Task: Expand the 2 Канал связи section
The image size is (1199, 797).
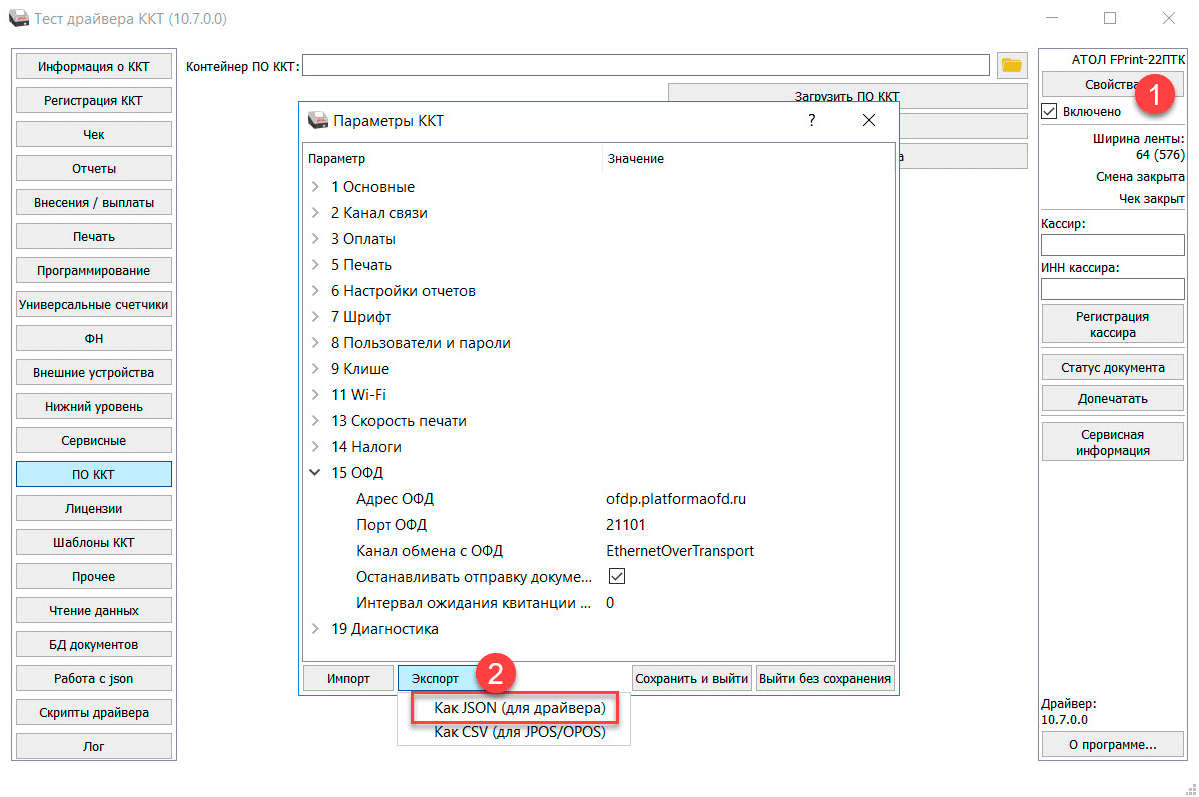Action: point(316,213)
